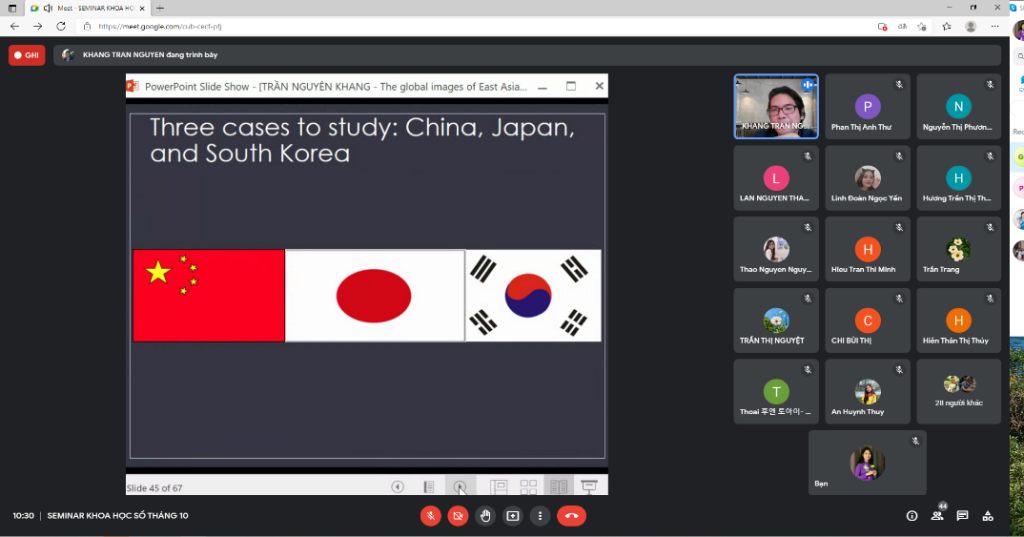The image size is (1024, 537).
Task: Switch to Normal view in PowerPoint status bar
Action: click(x=498, y=487)
